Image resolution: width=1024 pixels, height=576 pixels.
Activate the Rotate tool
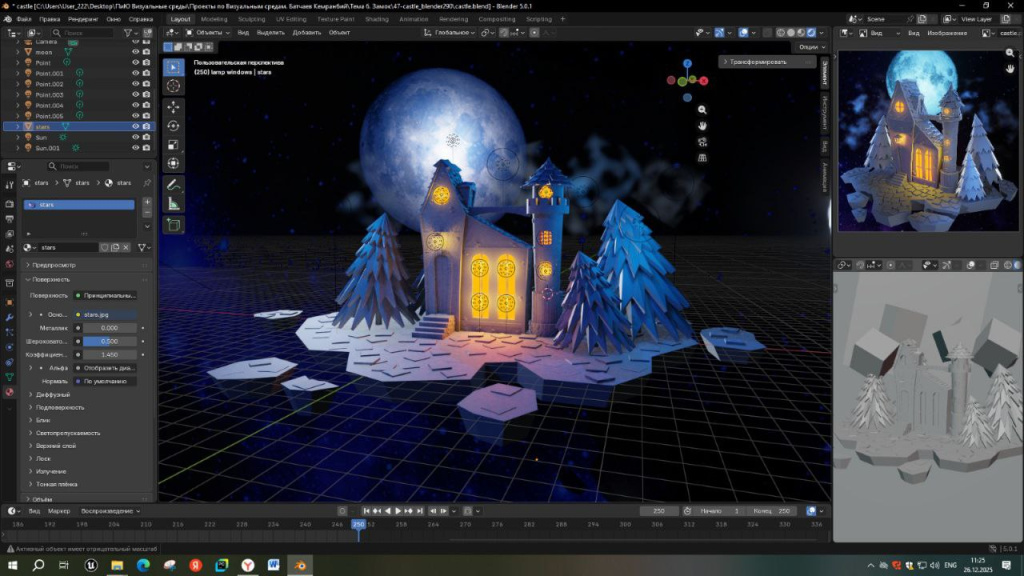click(173, 125)
